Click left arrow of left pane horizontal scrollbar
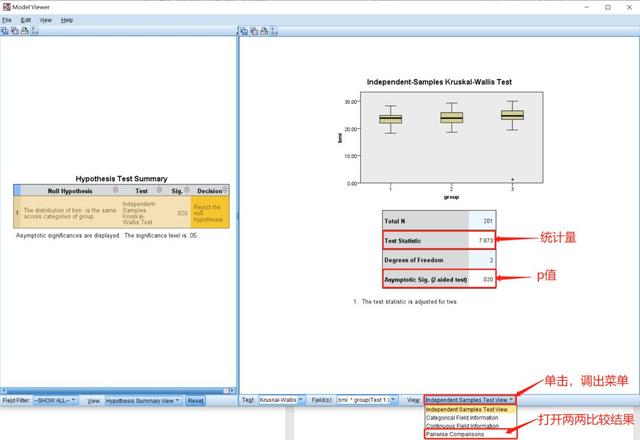The height and width of the screenshot is (440, 640). (4, 391)
